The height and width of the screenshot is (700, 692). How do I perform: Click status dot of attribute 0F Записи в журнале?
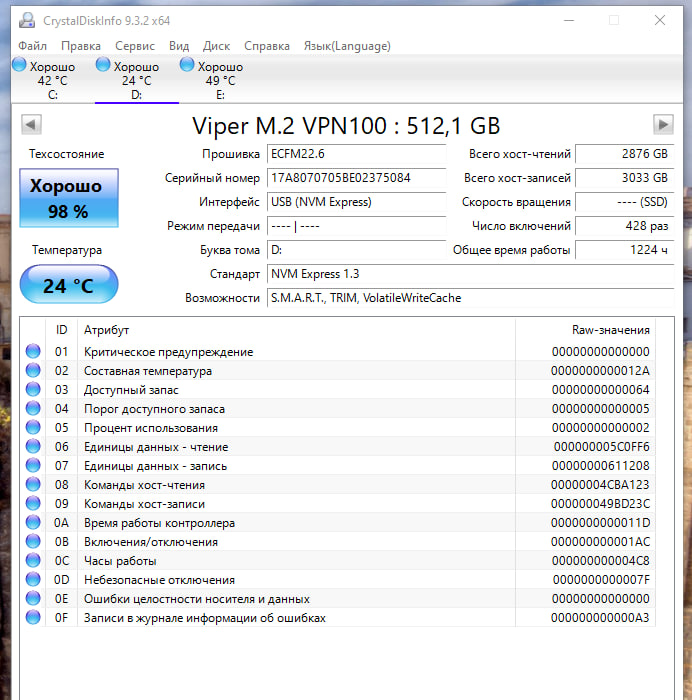click(33, 617)
